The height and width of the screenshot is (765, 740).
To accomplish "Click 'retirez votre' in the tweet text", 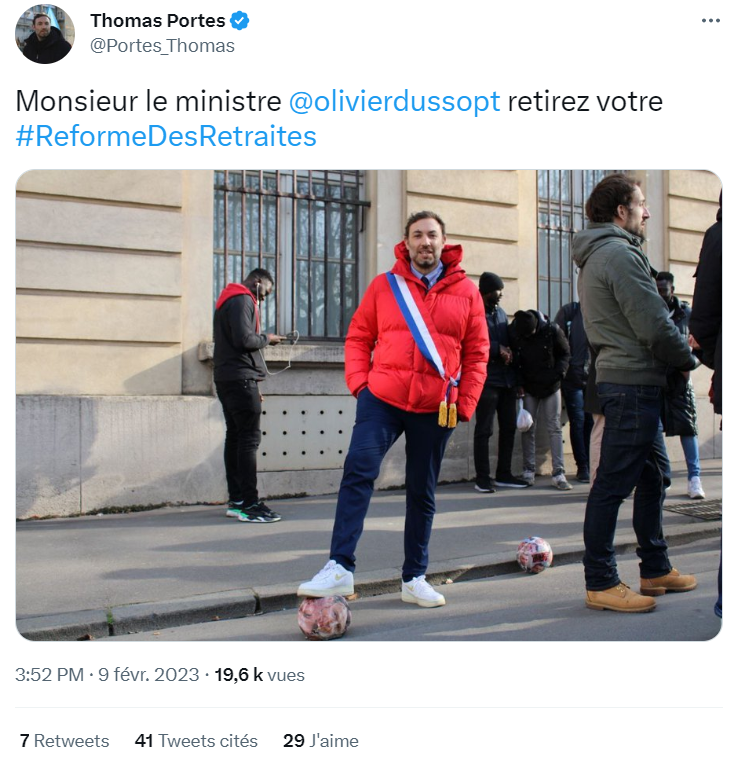I will pyautogui.click(x=585, y=101).
